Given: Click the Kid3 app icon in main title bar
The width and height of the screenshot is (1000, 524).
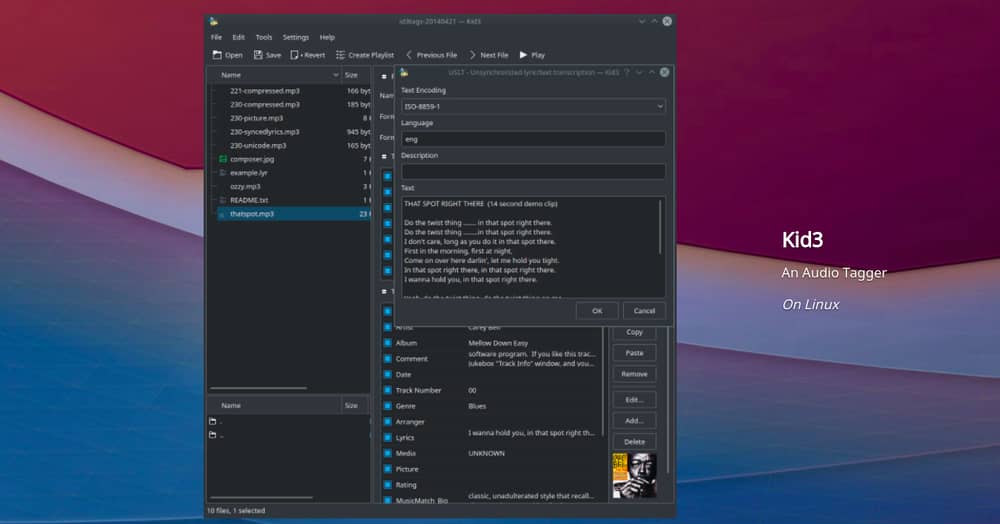Looking at the screenshot, I should point(214,21).
